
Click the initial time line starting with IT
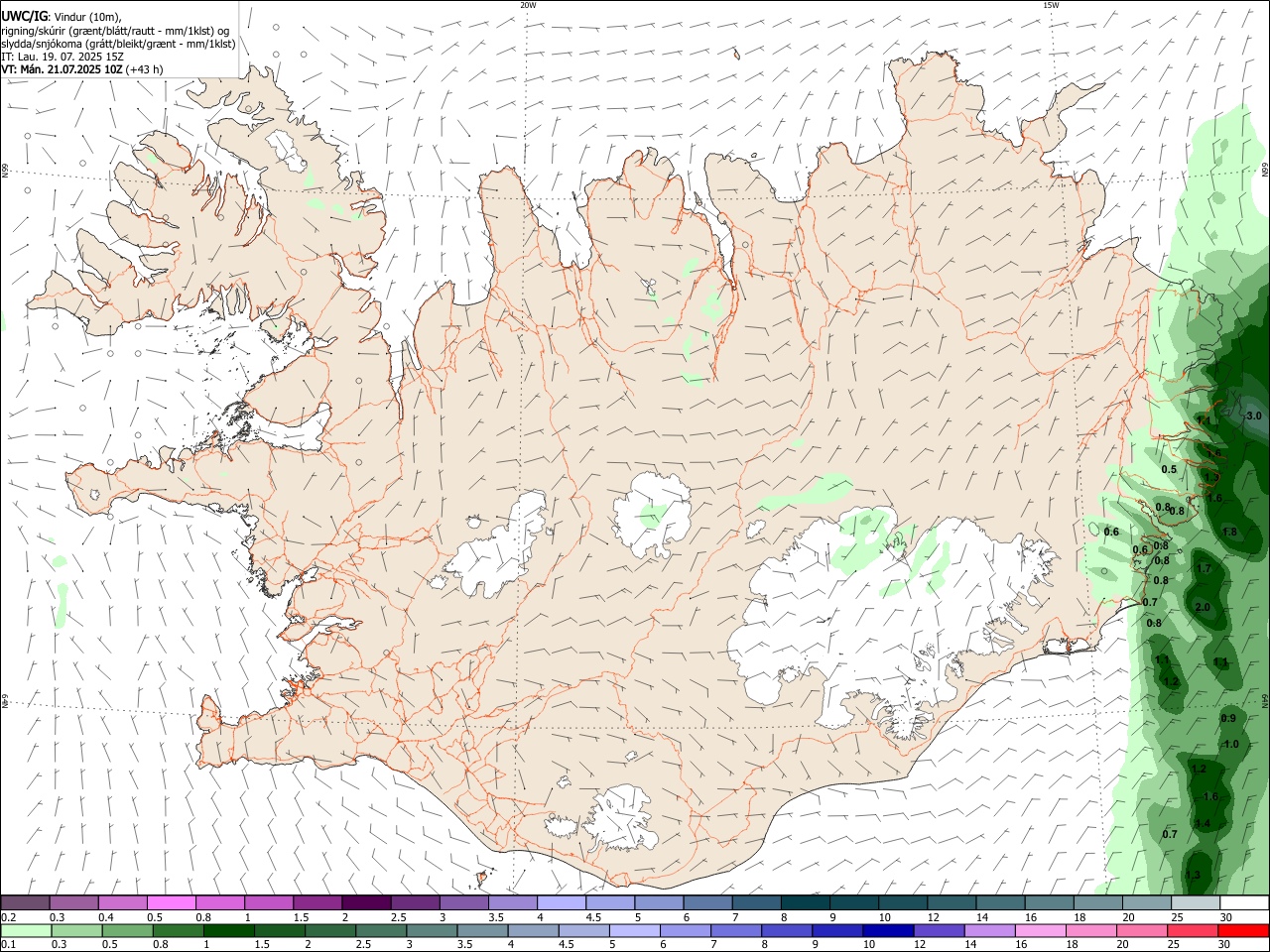click(63, 57)
